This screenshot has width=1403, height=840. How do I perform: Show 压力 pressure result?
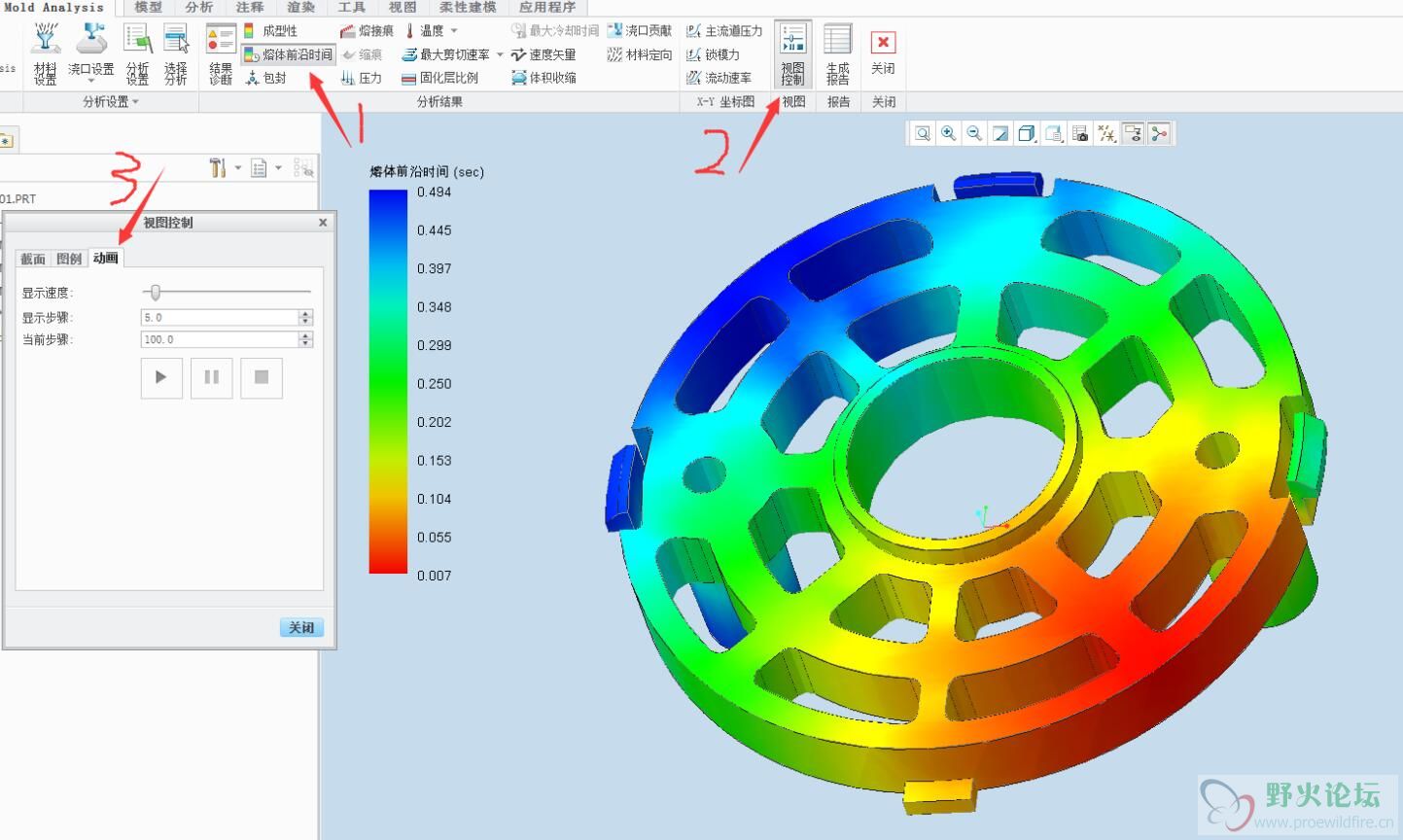click(361, 78)
